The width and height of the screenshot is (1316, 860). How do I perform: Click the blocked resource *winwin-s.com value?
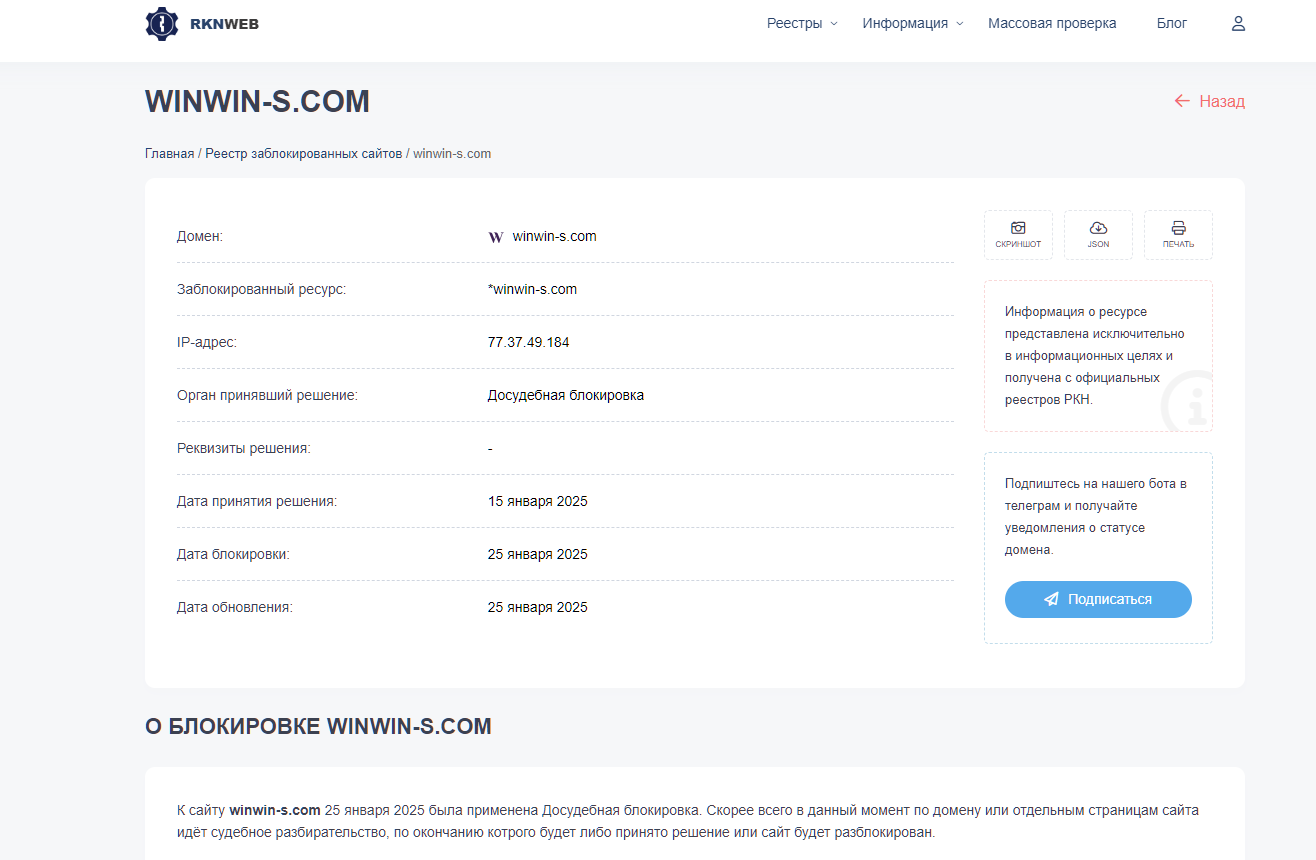[x=532, y=289]
